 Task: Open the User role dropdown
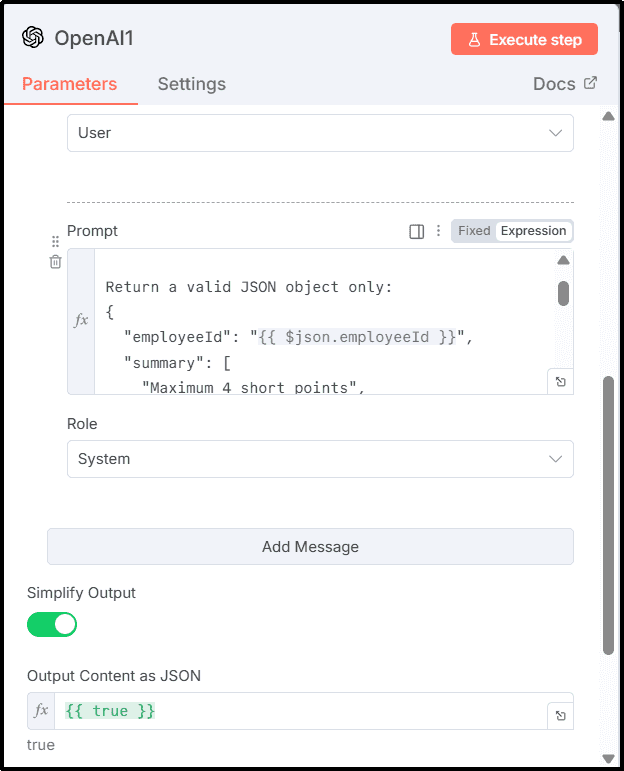click(320, 133)
